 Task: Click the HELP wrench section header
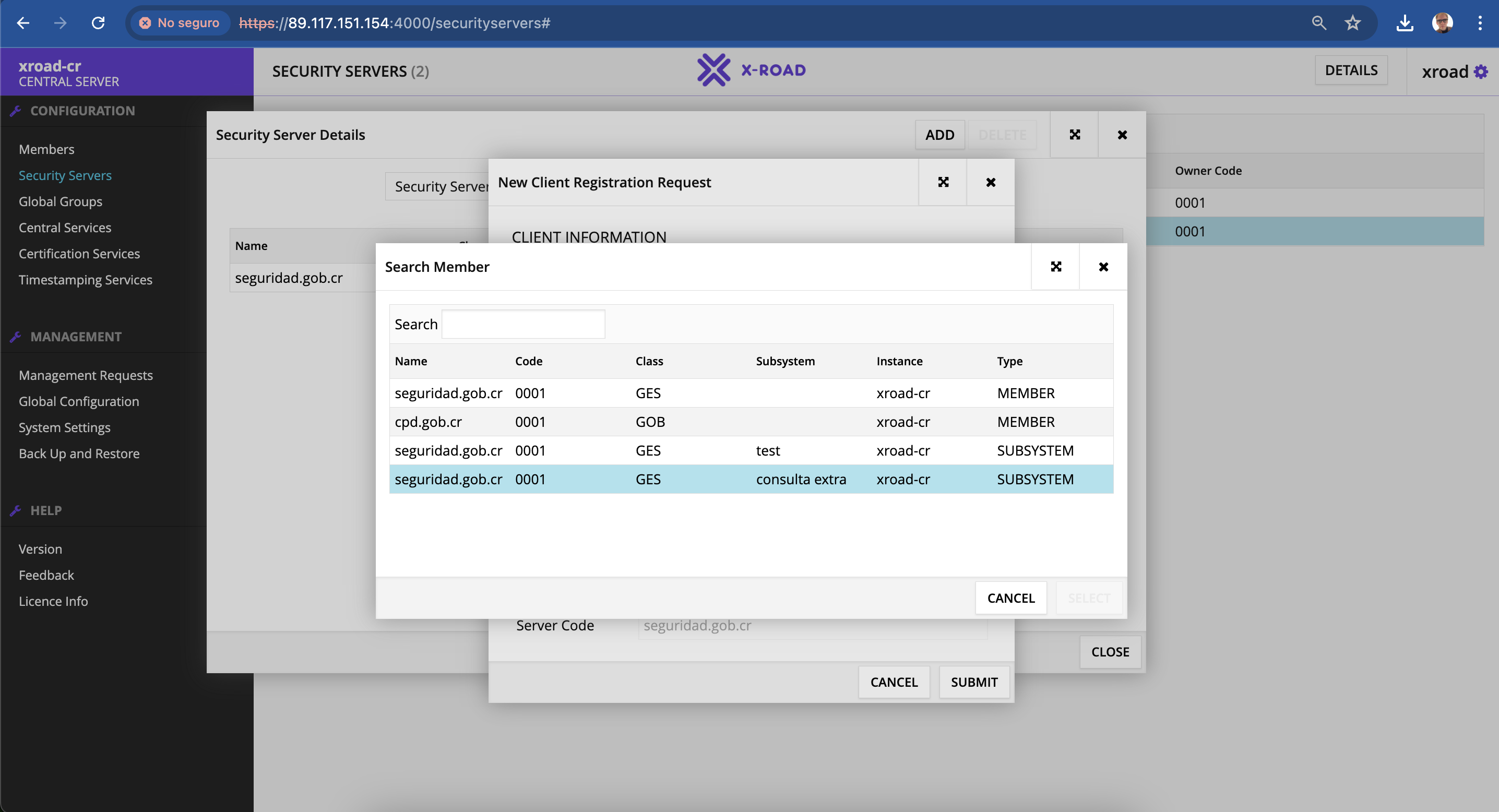click(x=45, y=510)
